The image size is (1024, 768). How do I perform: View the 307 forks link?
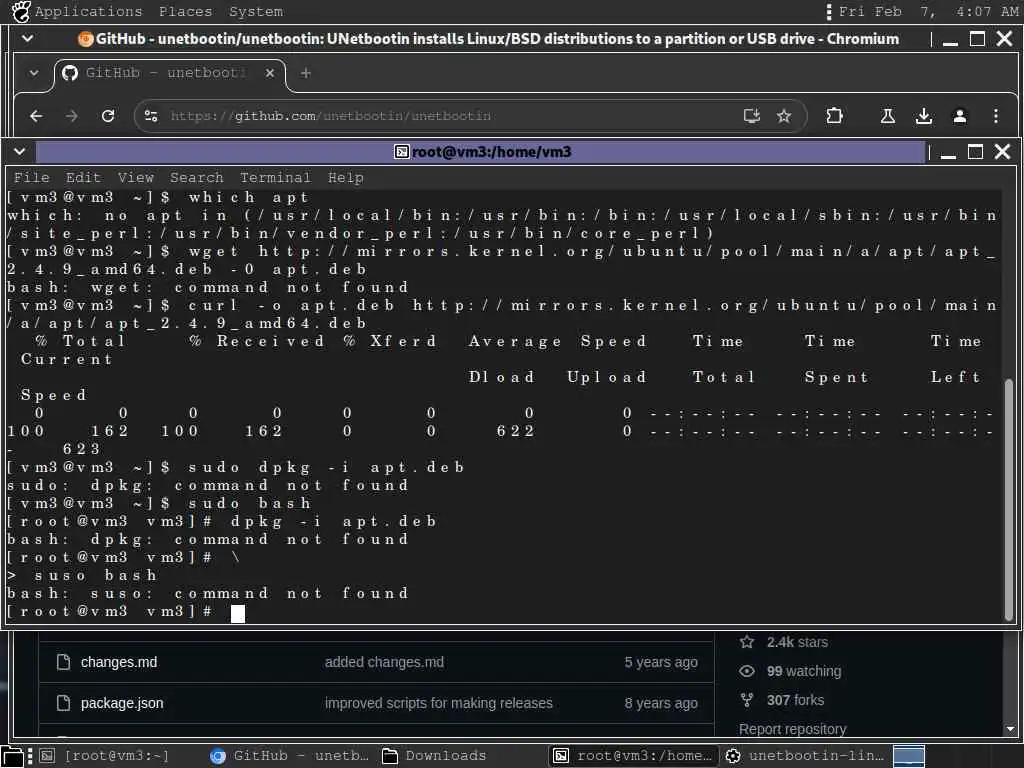pyautogui.click(x=795, y=700)
